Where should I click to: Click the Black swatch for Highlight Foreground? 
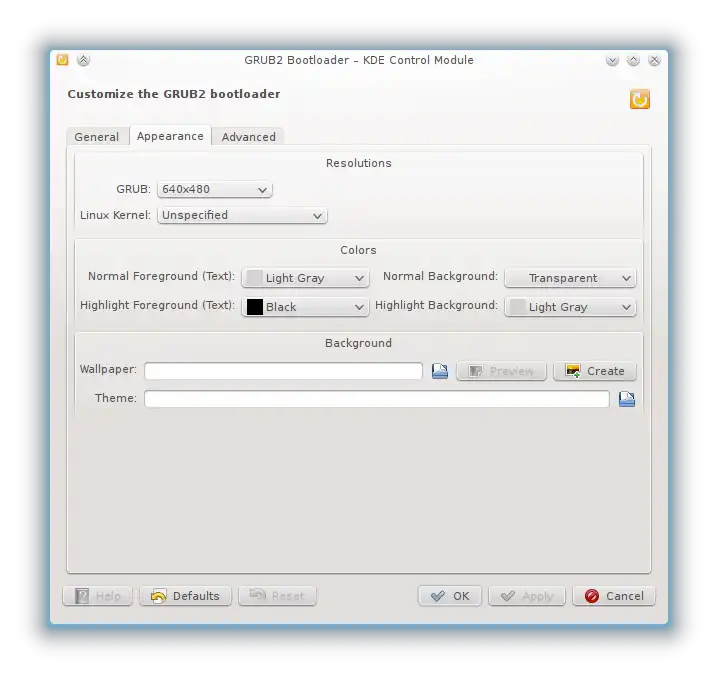255,307
